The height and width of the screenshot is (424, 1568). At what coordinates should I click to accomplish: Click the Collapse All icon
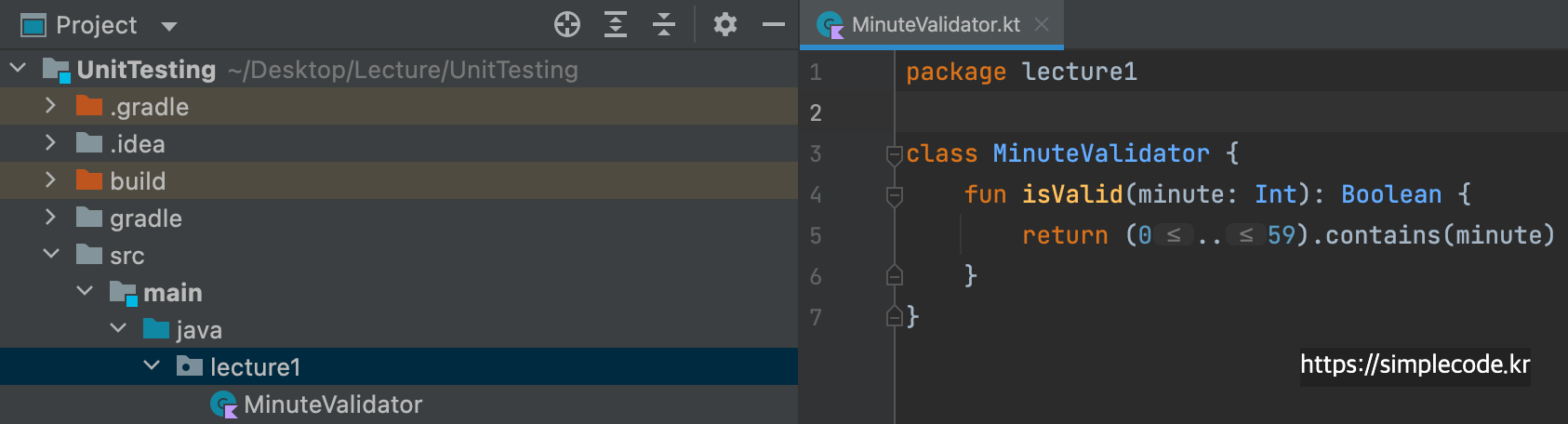664,24
